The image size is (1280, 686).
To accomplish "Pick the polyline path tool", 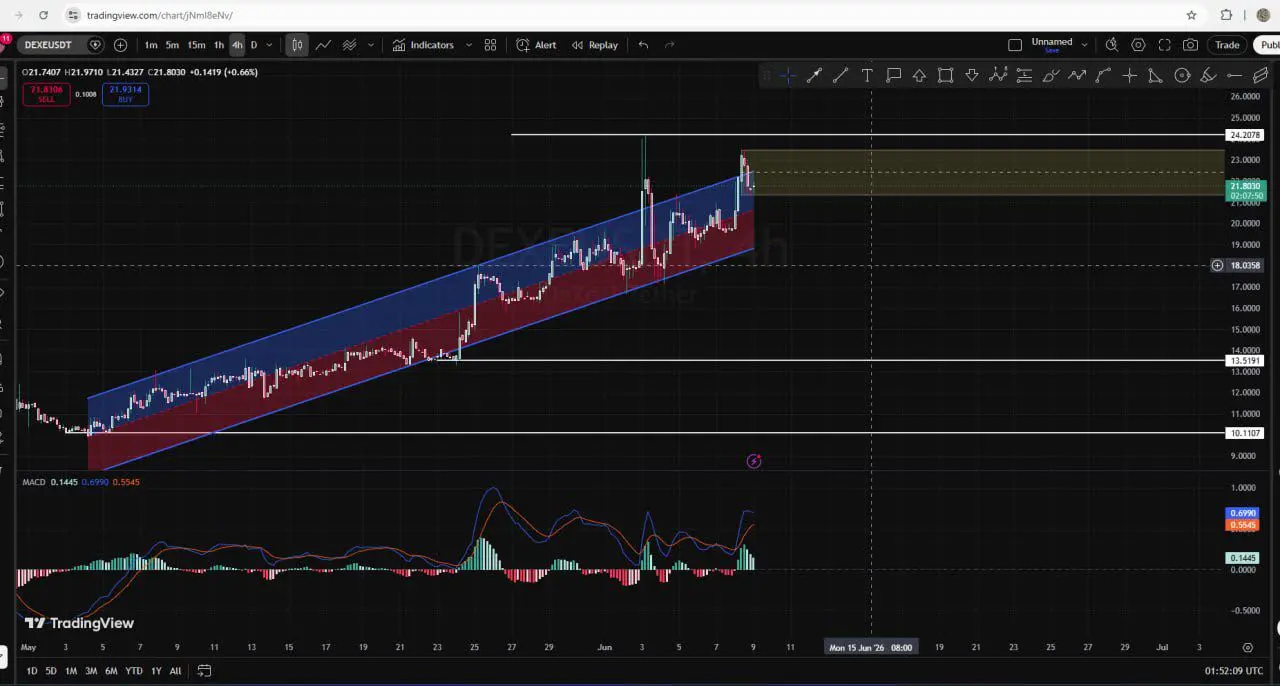I will click(1077, 75).
